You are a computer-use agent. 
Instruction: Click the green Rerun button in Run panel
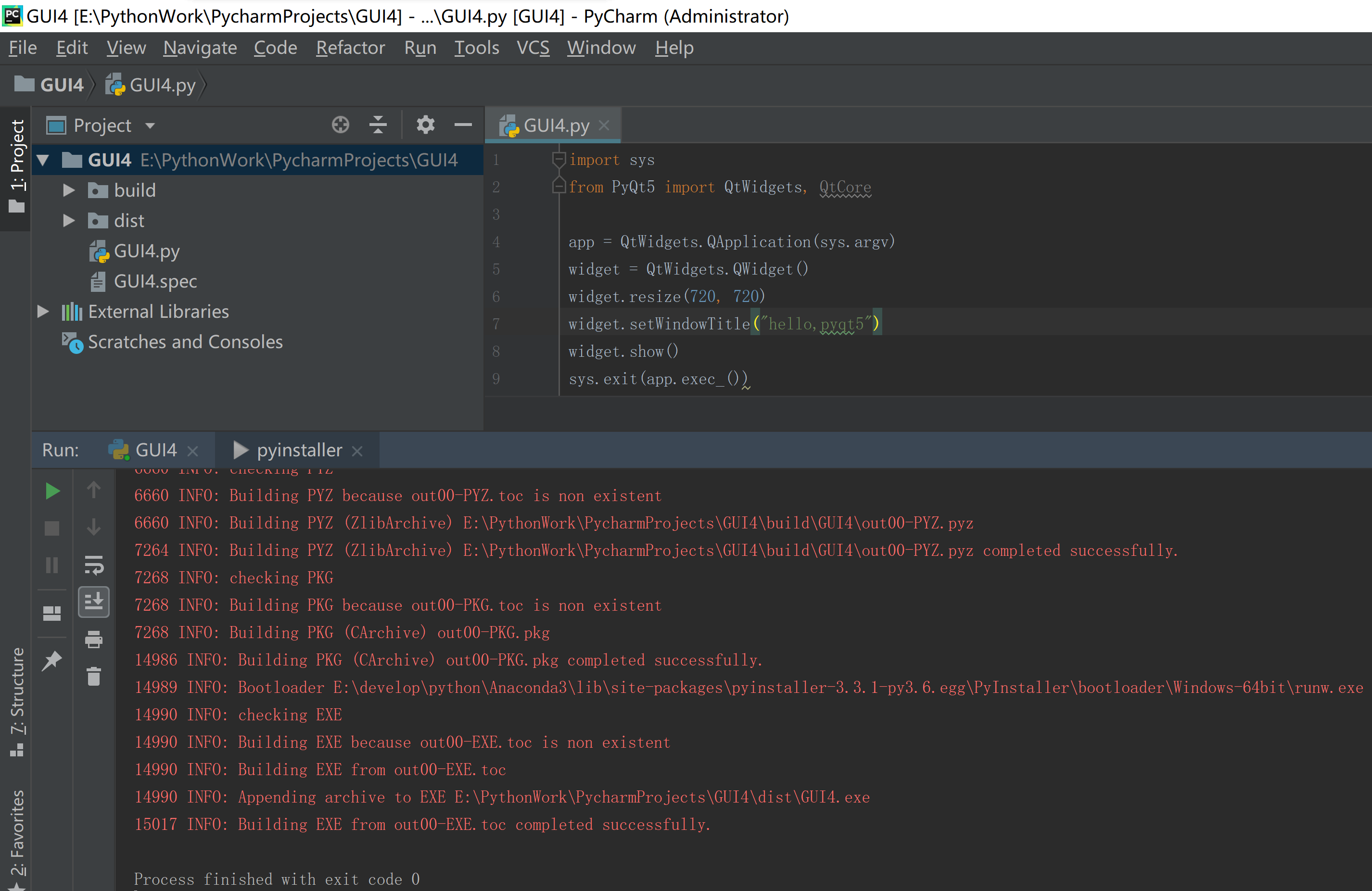52,491
